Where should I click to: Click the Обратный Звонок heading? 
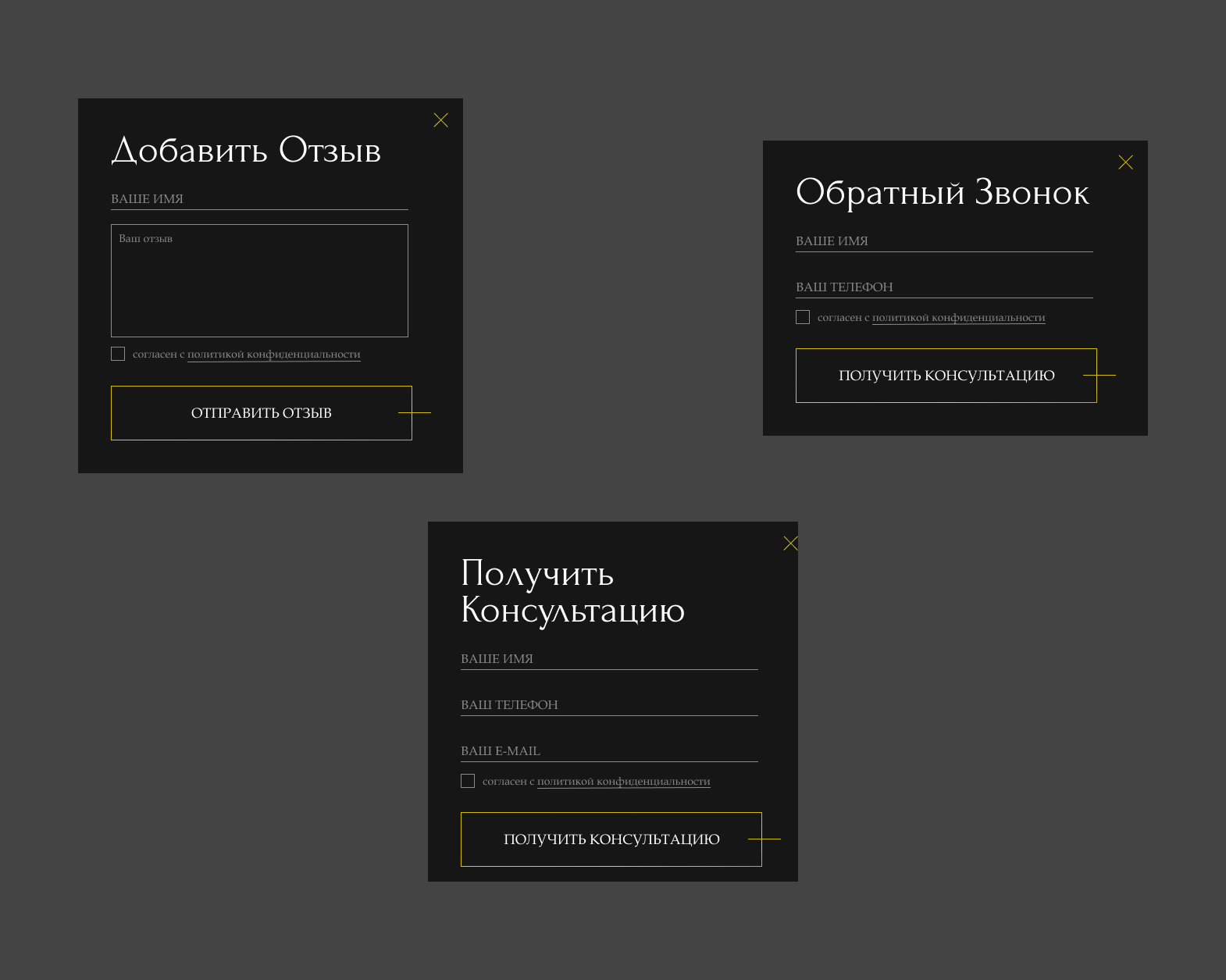(943, 192)
